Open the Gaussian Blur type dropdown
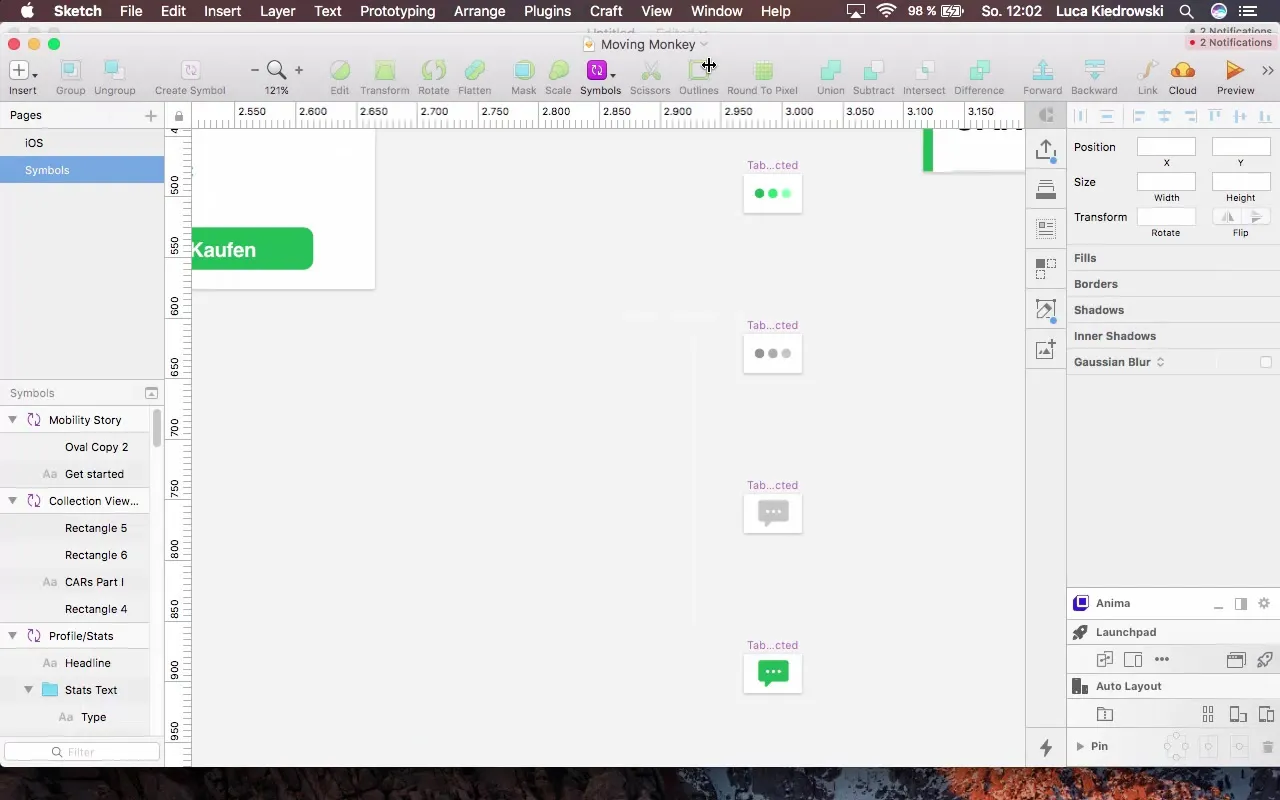Screen dimensions: 1280x800 coord(1160,362)
